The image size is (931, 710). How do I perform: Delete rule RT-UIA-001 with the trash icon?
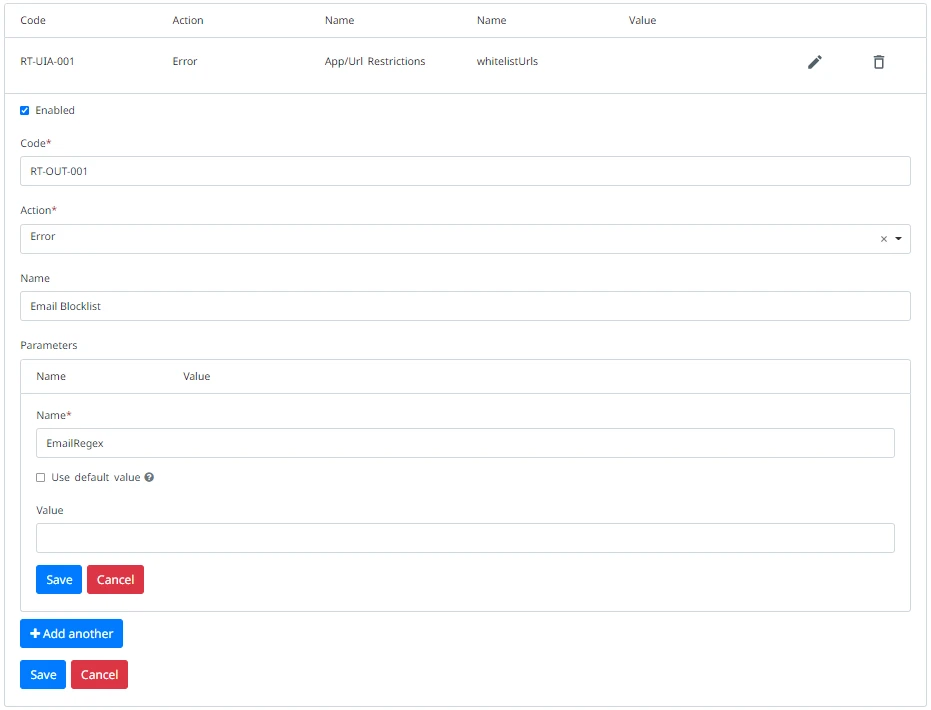coord(879,62)
